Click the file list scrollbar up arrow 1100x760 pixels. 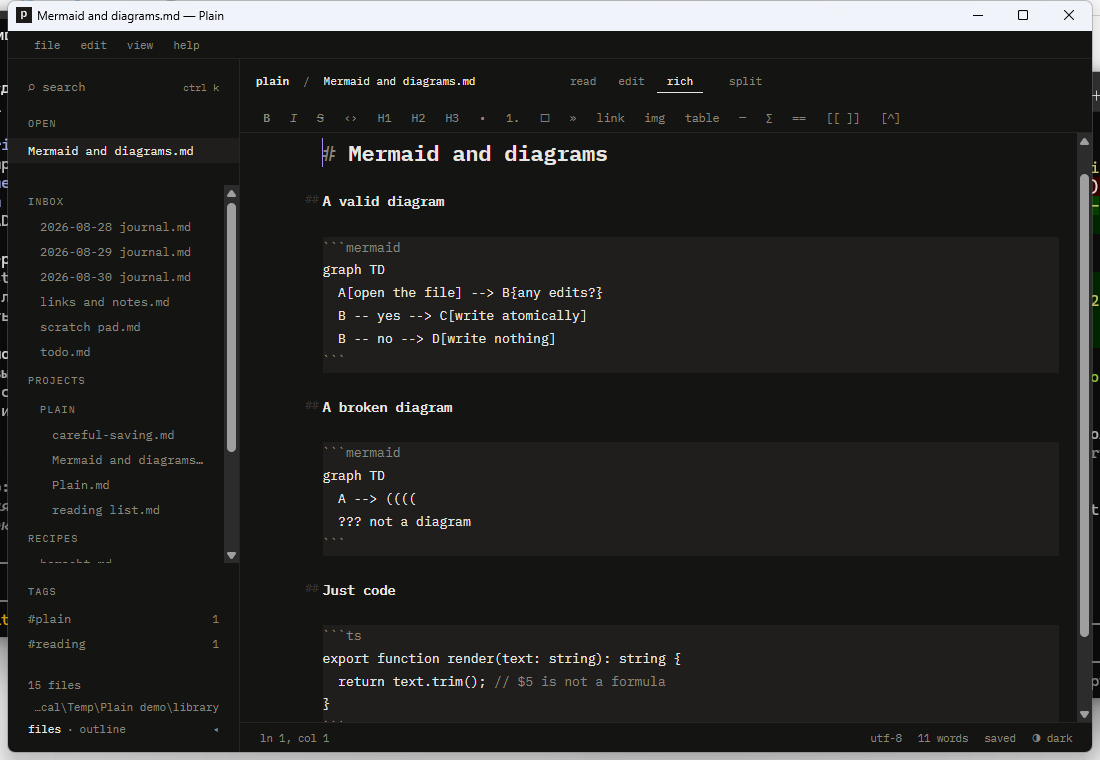click(x=232, y=193)
